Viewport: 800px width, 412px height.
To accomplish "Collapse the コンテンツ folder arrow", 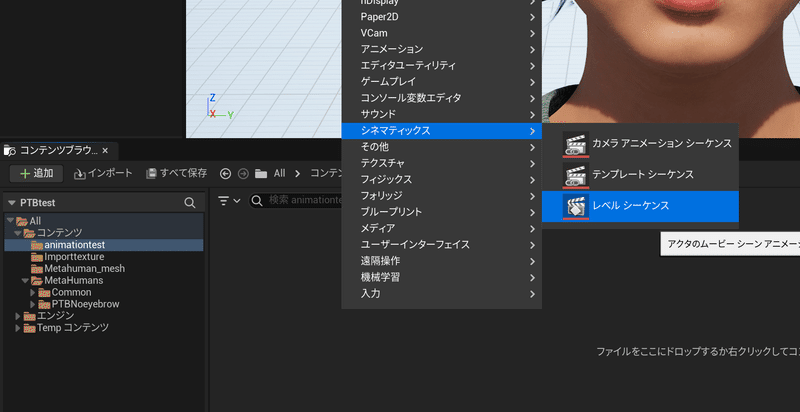I will tap(18, 233).
